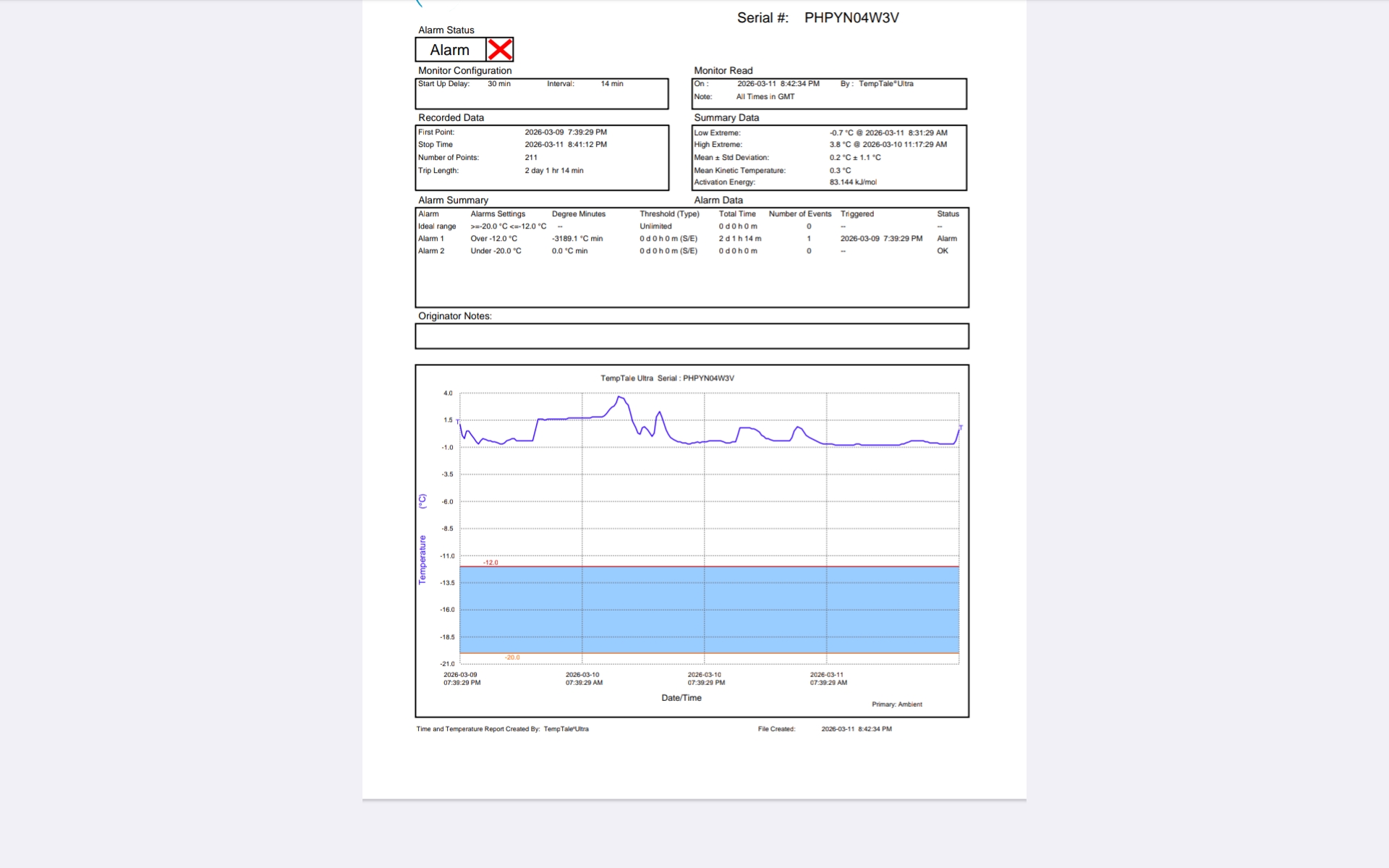Click inside the Originator Notes field
The height and width of the screenshot is (868, 1389).
692,336
